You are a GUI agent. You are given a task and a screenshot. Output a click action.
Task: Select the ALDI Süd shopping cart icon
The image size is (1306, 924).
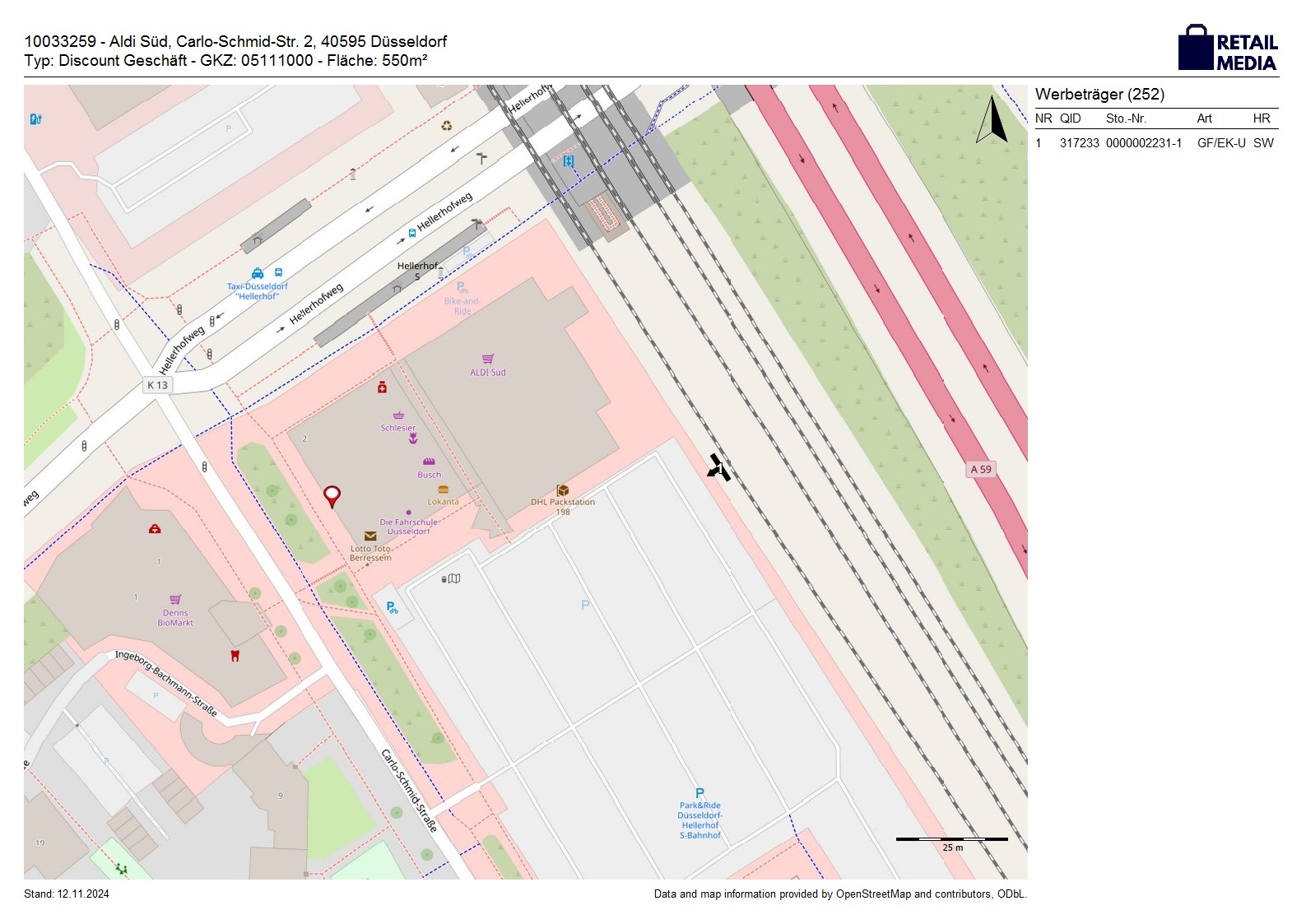tap(488, 359)
